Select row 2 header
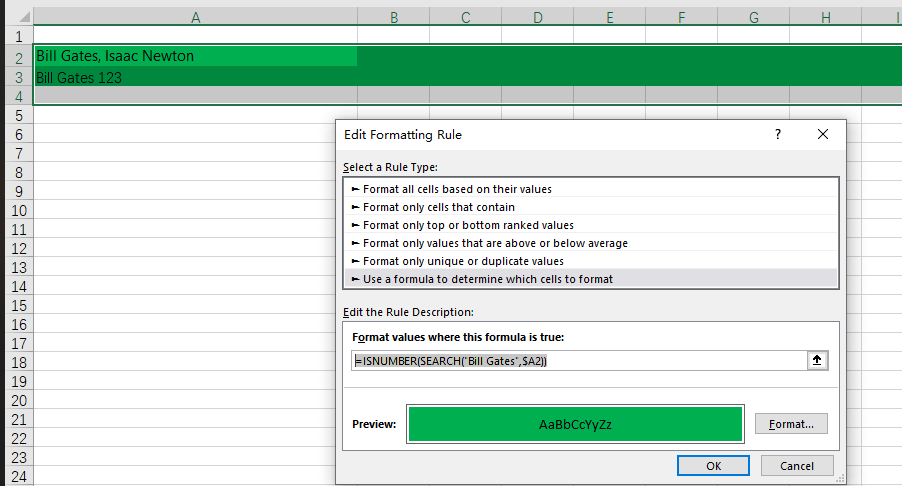 [x=19, y=58]
